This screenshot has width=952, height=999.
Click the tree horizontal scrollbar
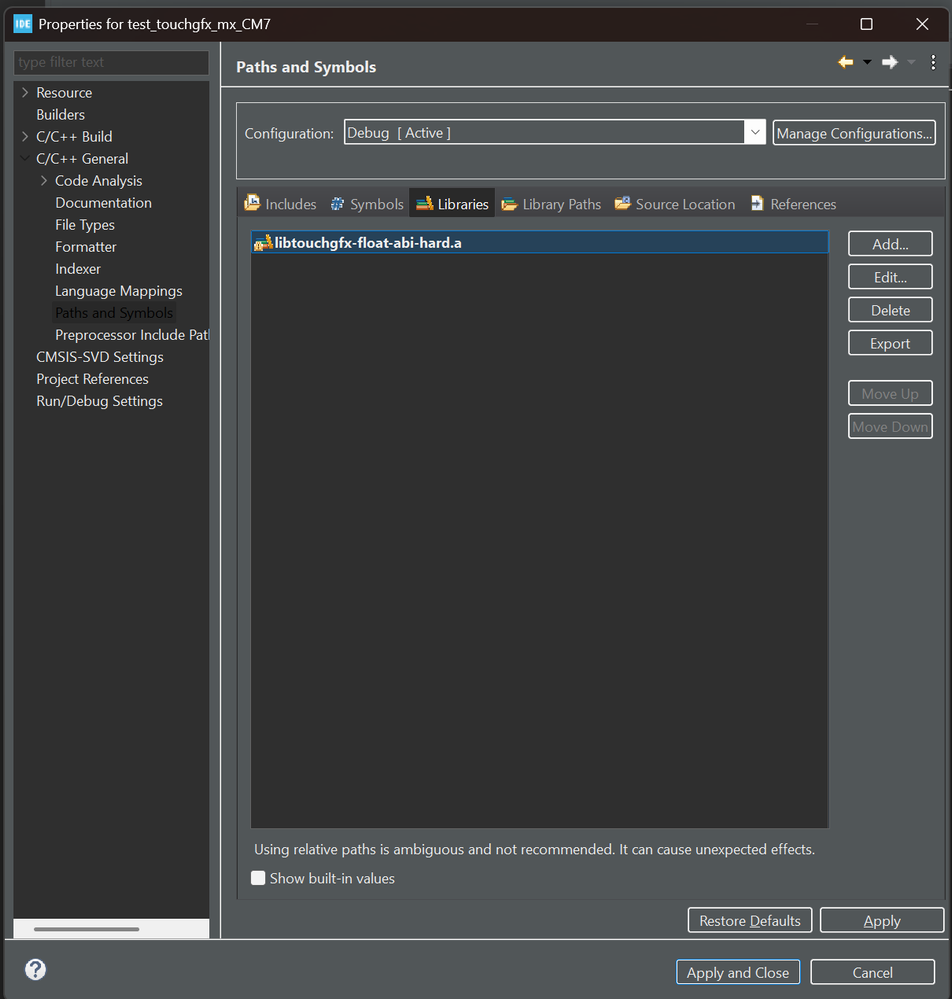[87, 929]
